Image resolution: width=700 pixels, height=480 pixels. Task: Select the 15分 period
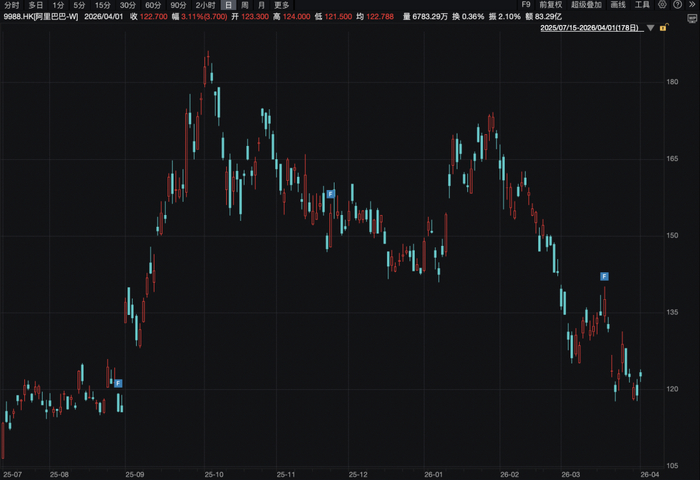pos(103,5)
